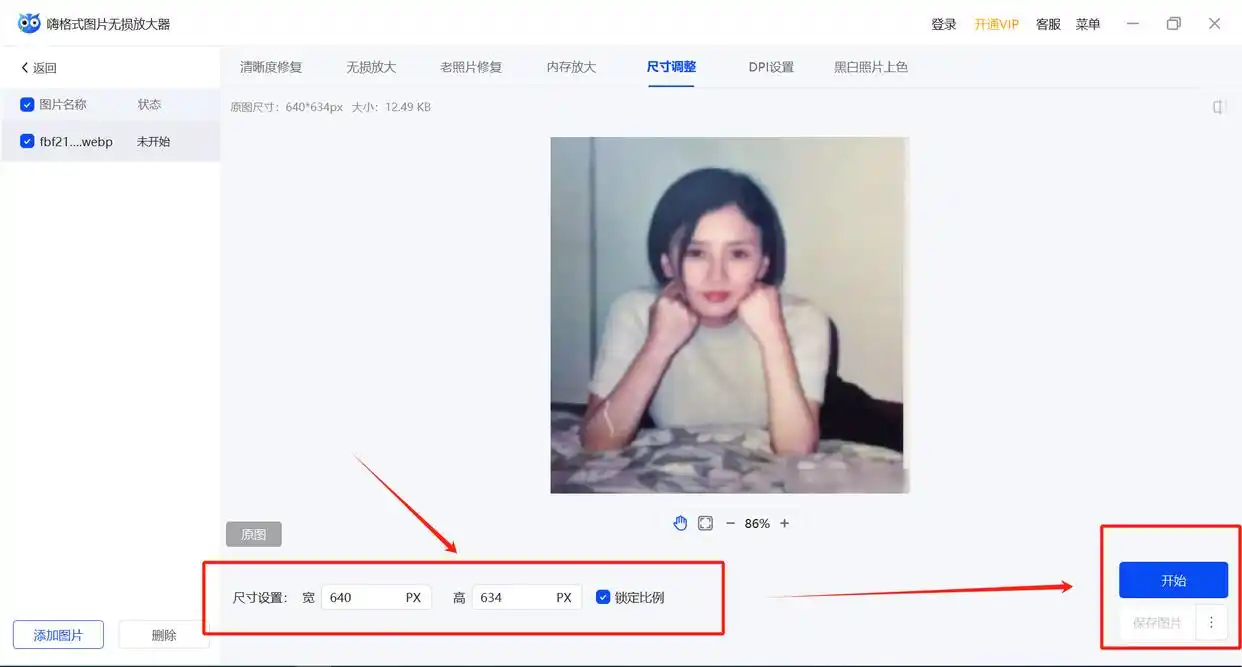Uncheck the fbf21....webp file checkbox
This screenshot has height=667, width=1242.
(x=27, y=141)
